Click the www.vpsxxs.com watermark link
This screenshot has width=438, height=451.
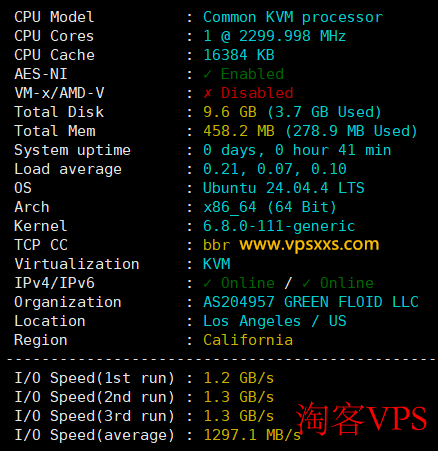pos(309,245)
